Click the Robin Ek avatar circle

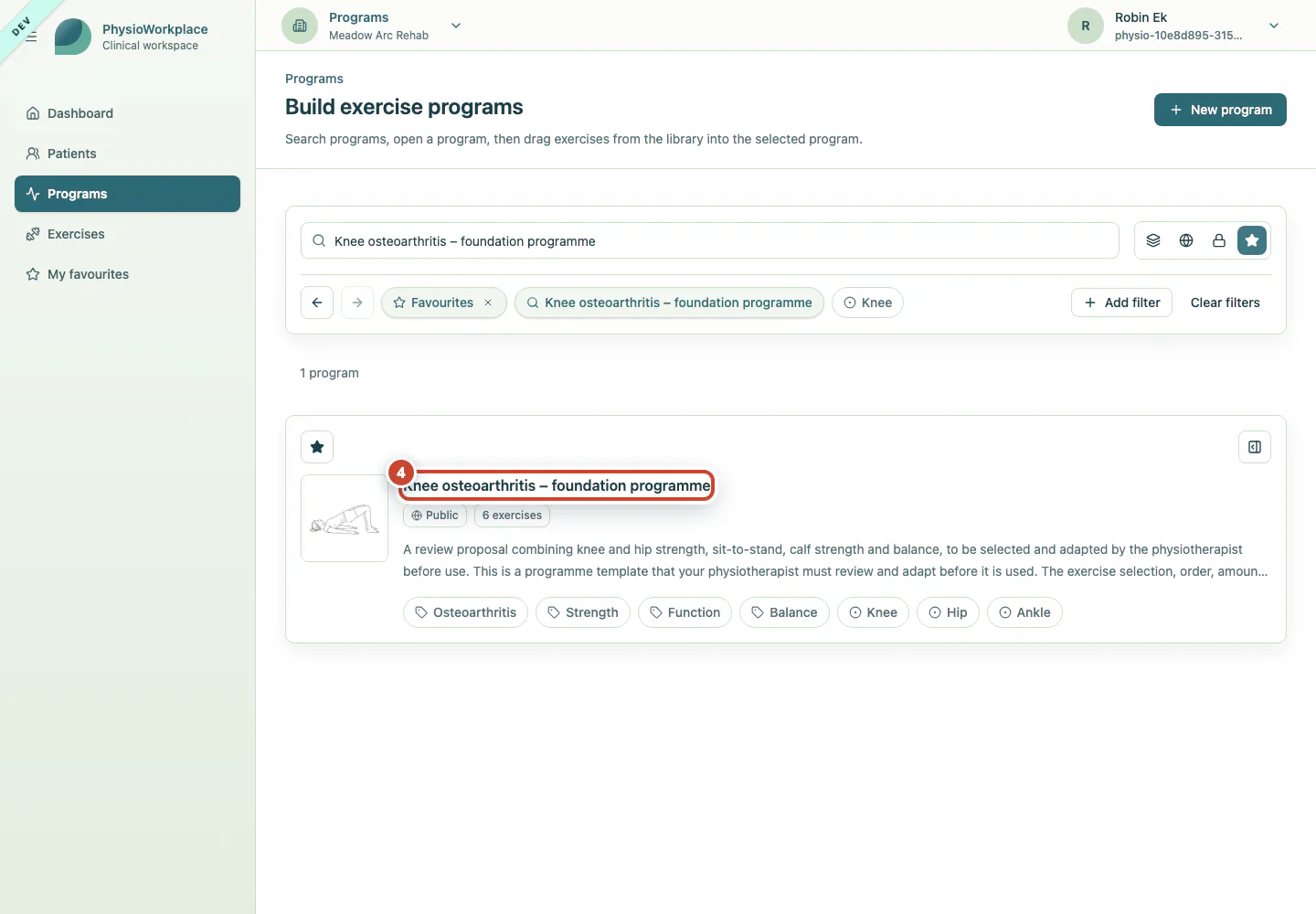point(1086,26)
